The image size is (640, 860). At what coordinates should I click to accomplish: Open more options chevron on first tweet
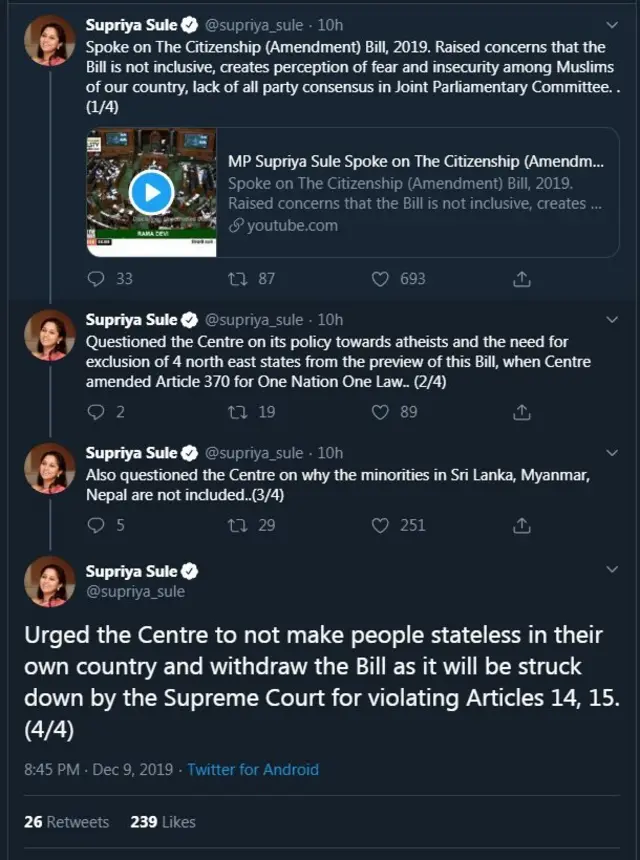tap(612, 25)
